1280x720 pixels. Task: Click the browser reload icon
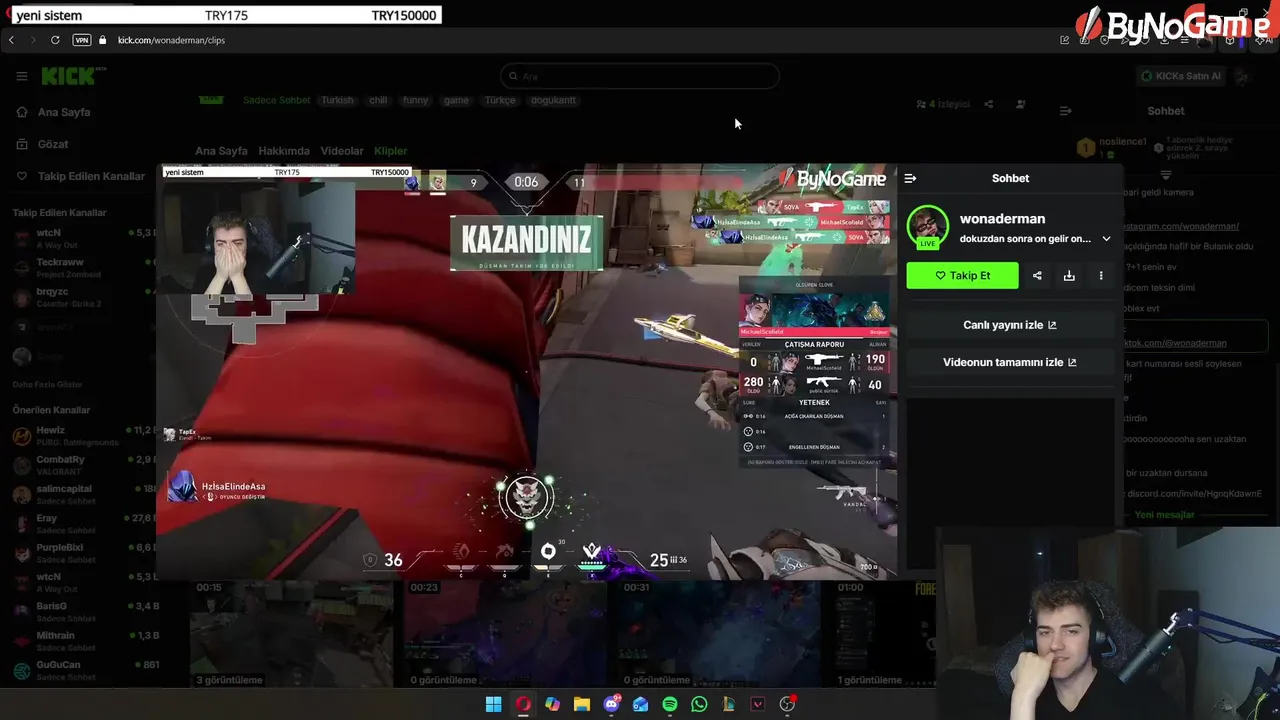pos(55,40)
